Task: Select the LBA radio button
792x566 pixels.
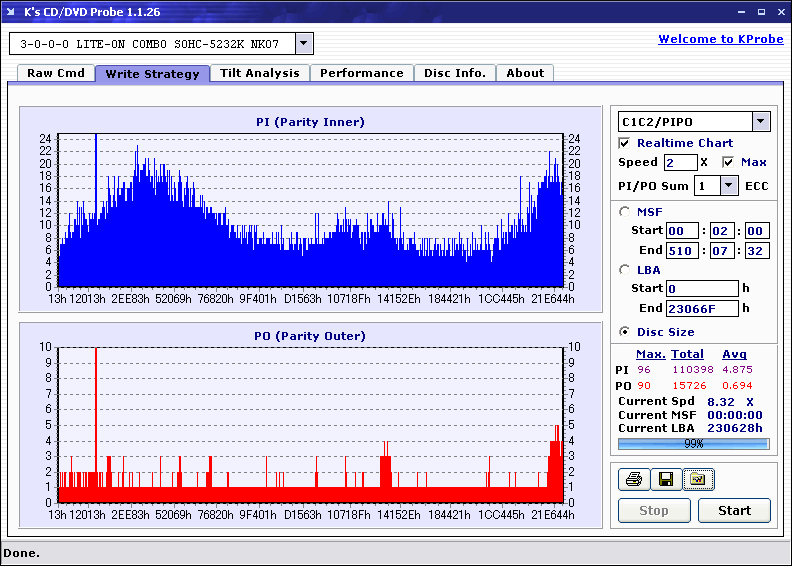Action: coord(625,269)
